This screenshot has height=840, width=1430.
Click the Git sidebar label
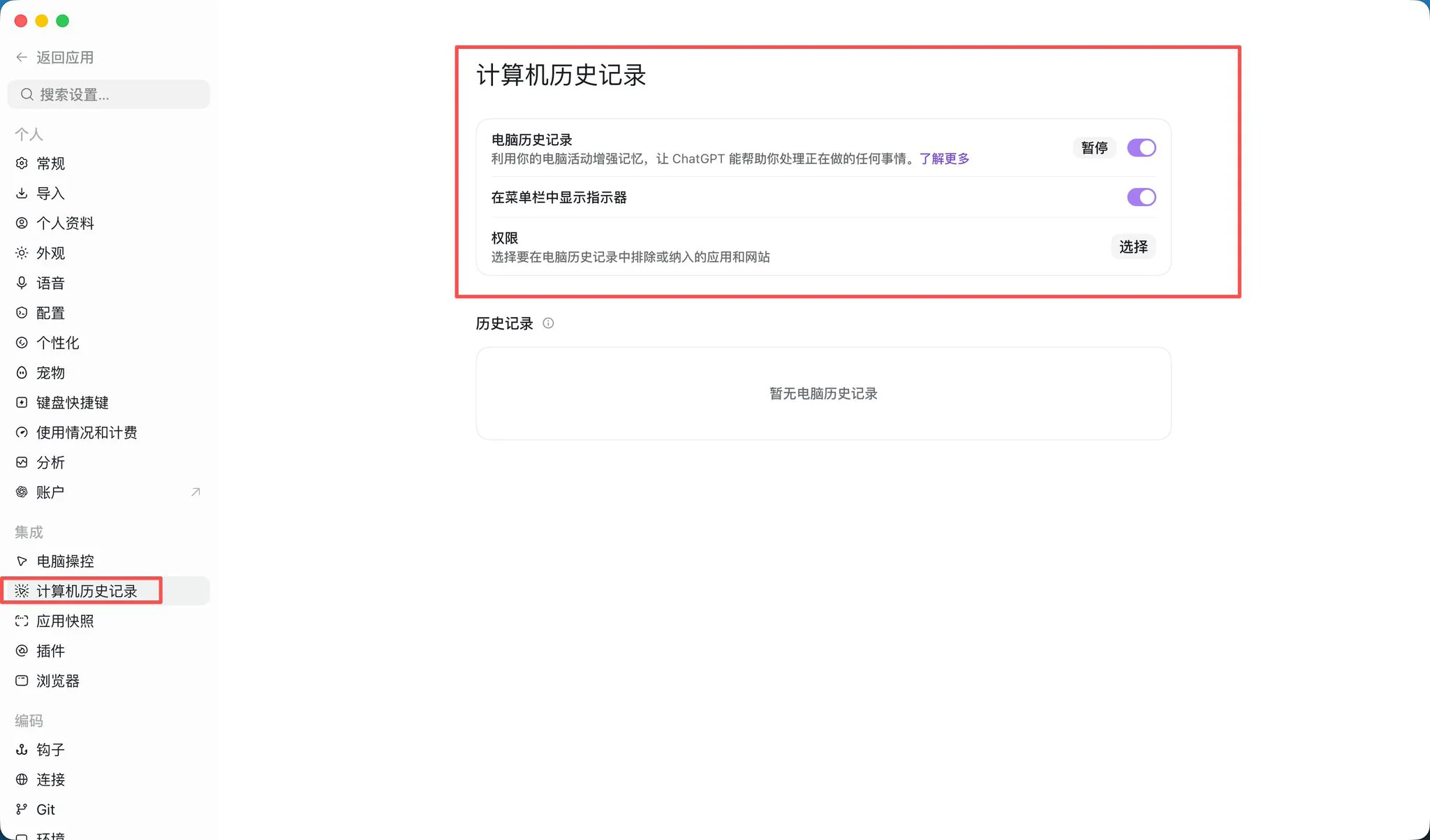(x=45, y=809)
